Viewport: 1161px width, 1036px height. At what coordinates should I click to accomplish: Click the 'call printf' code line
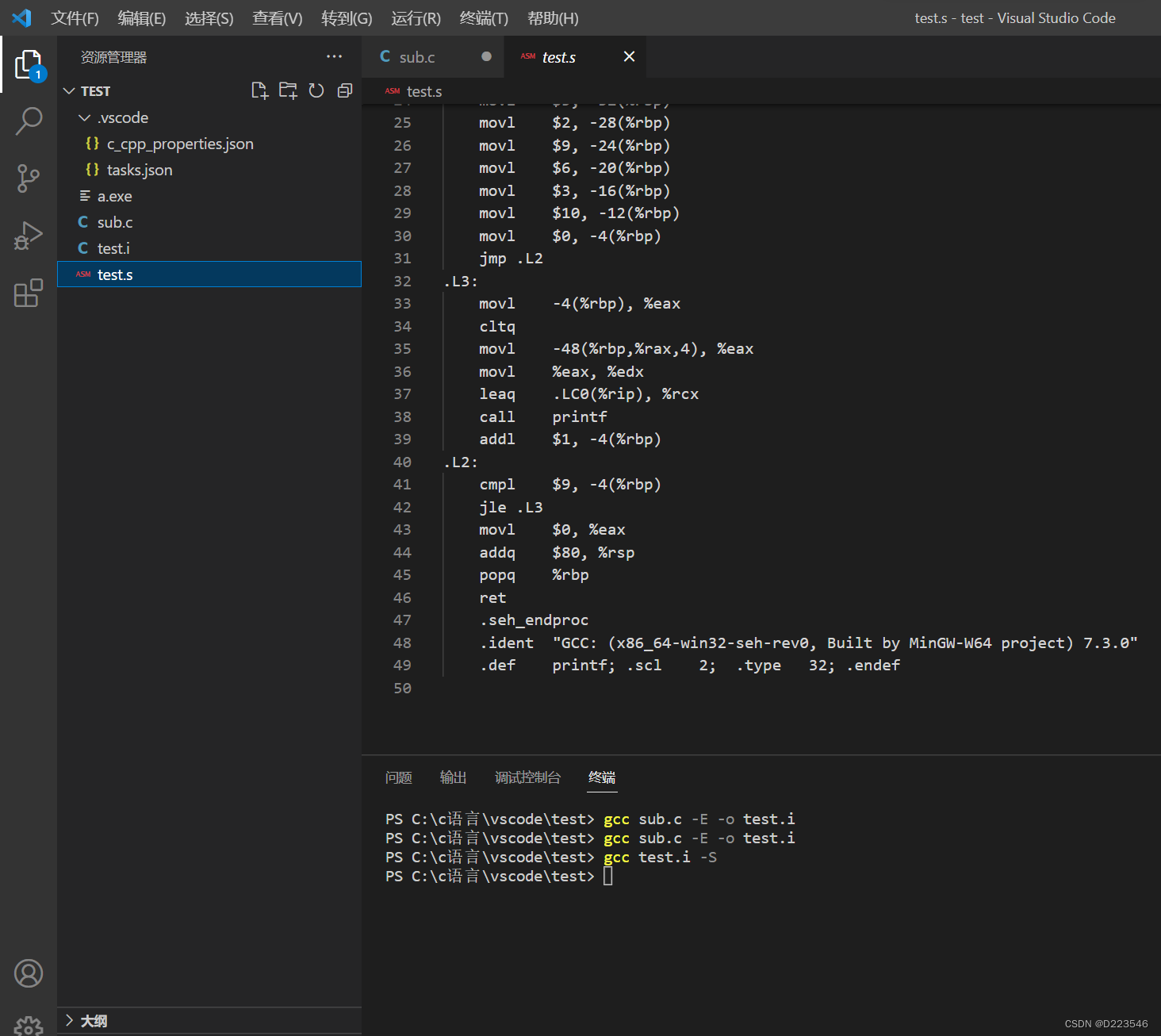point(543,416)
